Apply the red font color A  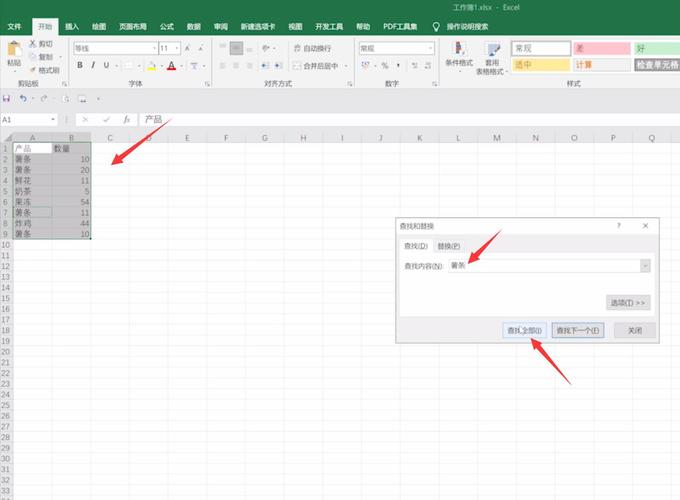coord(172,66)
